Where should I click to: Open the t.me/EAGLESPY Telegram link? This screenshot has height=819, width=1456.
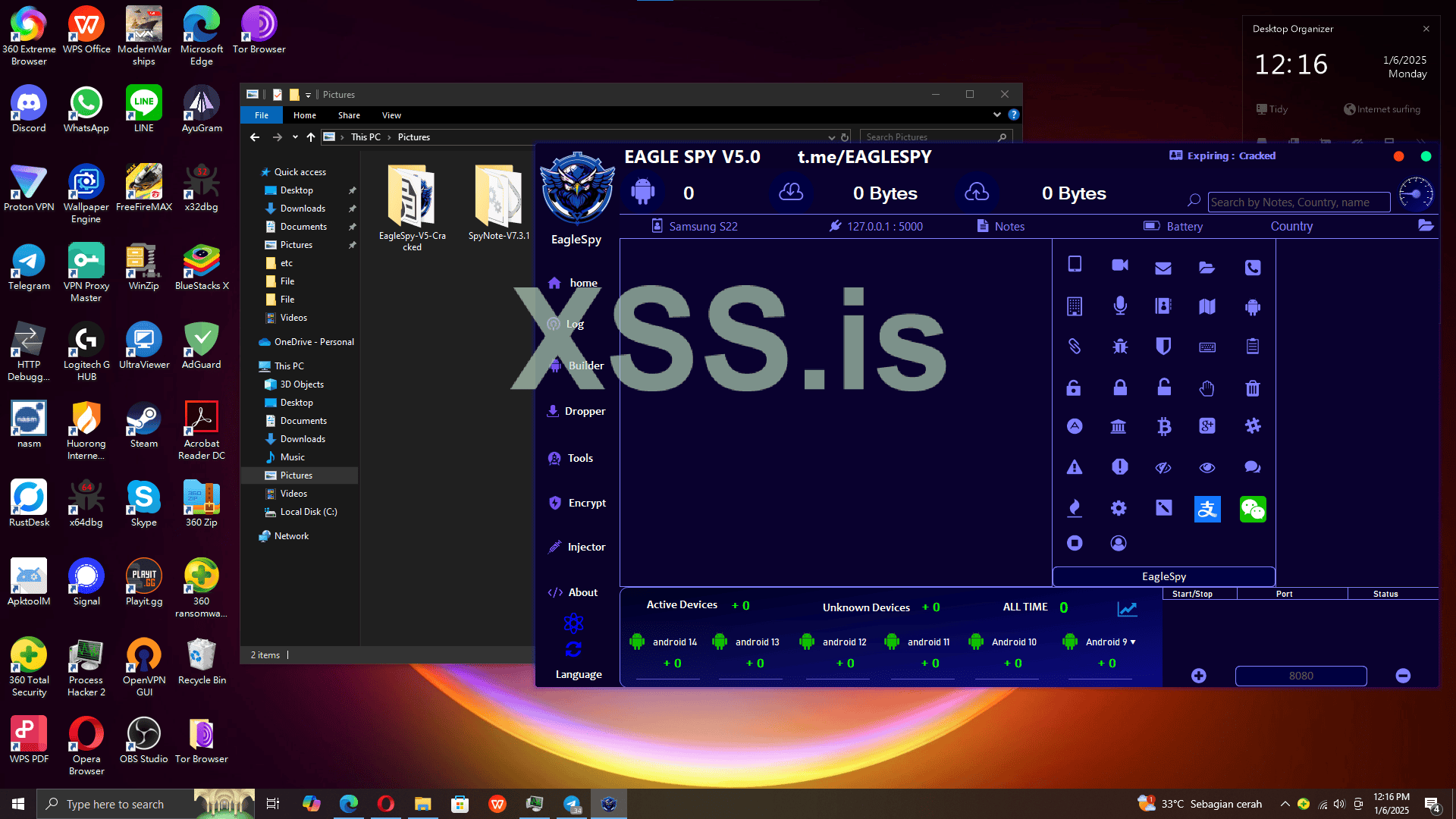864,157
